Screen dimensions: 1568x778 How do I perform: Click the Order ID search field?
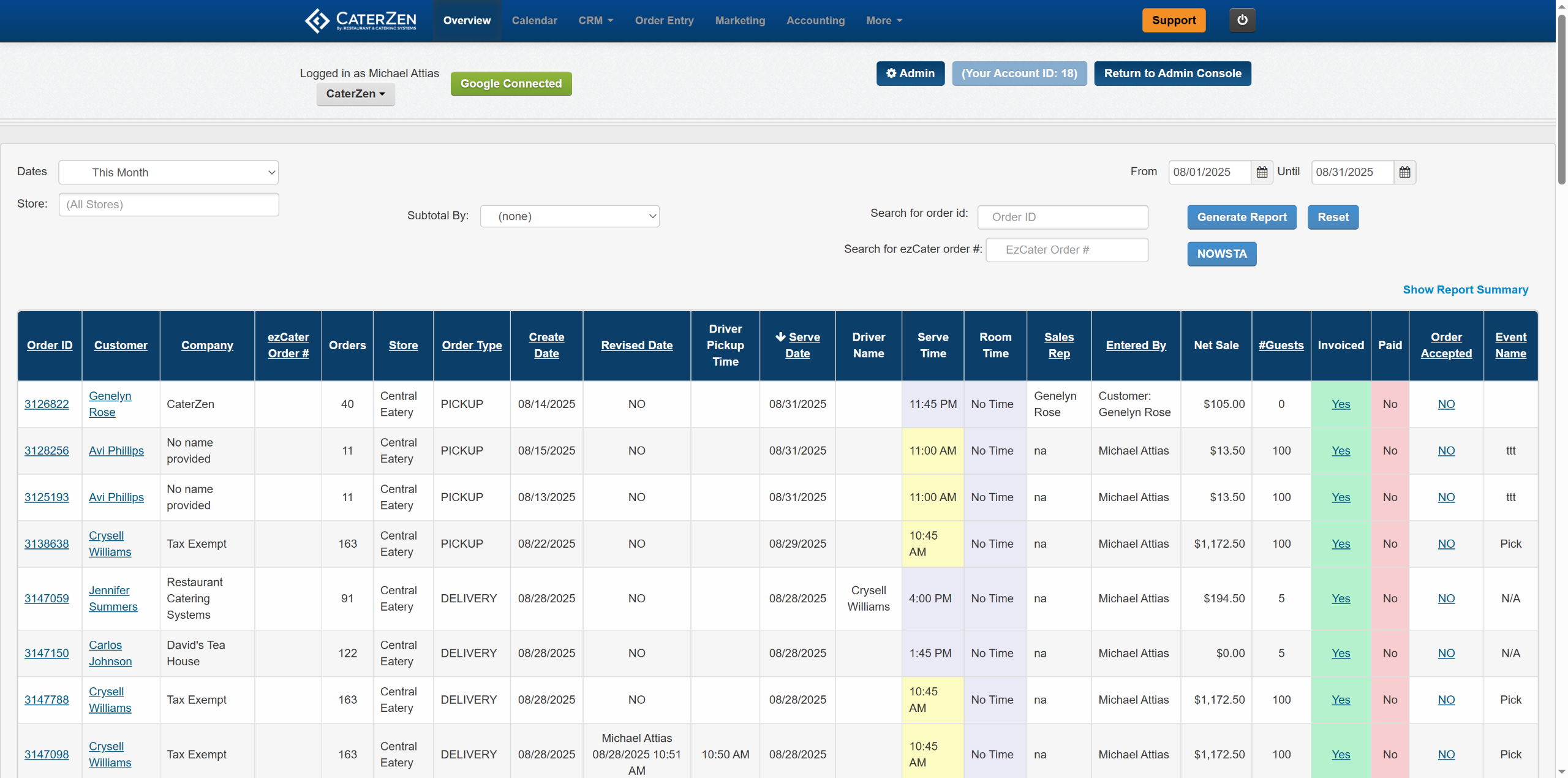[x=1062, y=217]
